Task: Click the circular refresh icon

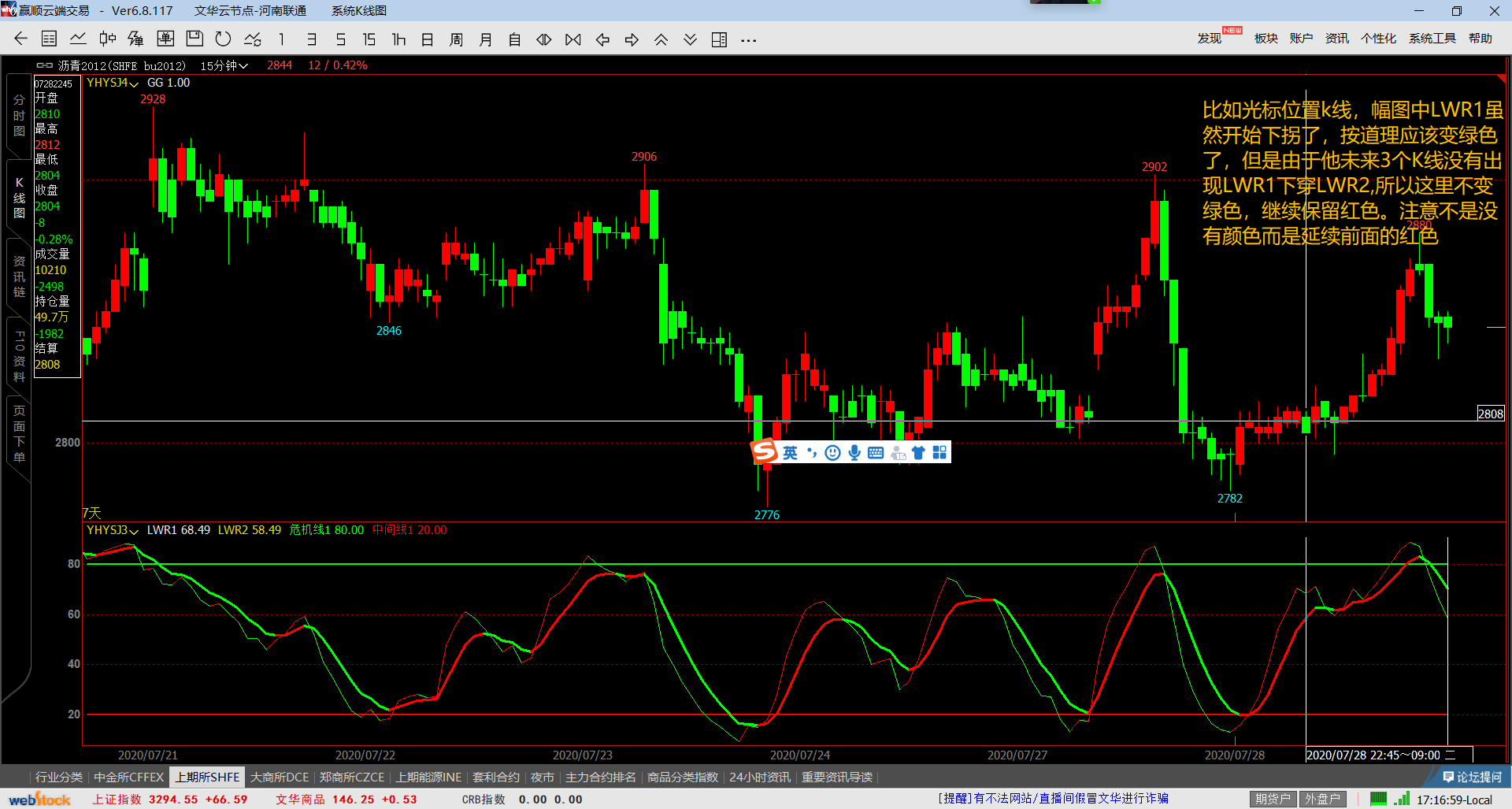Action: [x=224, y=39]
